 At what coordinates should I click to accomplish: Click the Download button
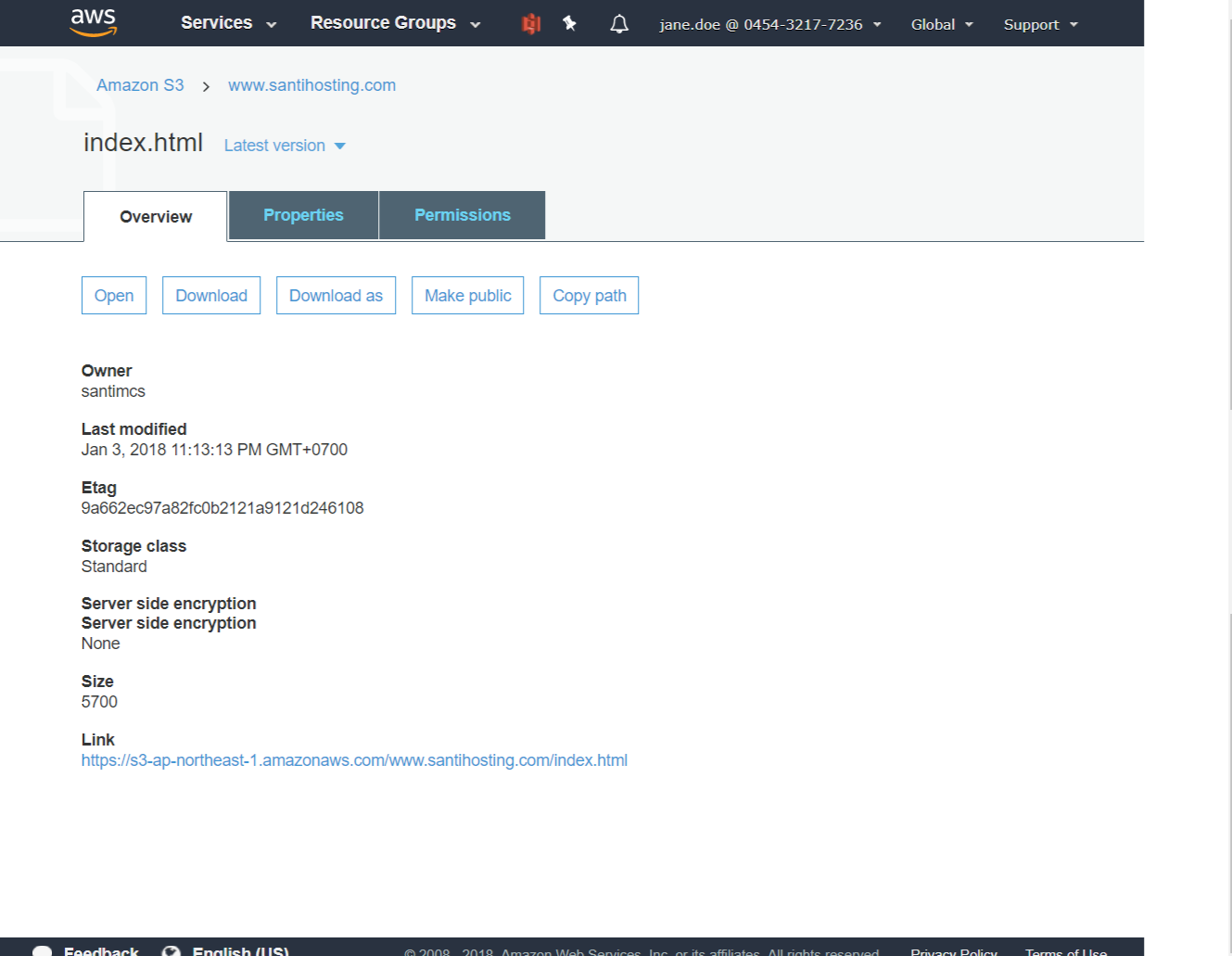pyautogui.click(x=211, y=296)
